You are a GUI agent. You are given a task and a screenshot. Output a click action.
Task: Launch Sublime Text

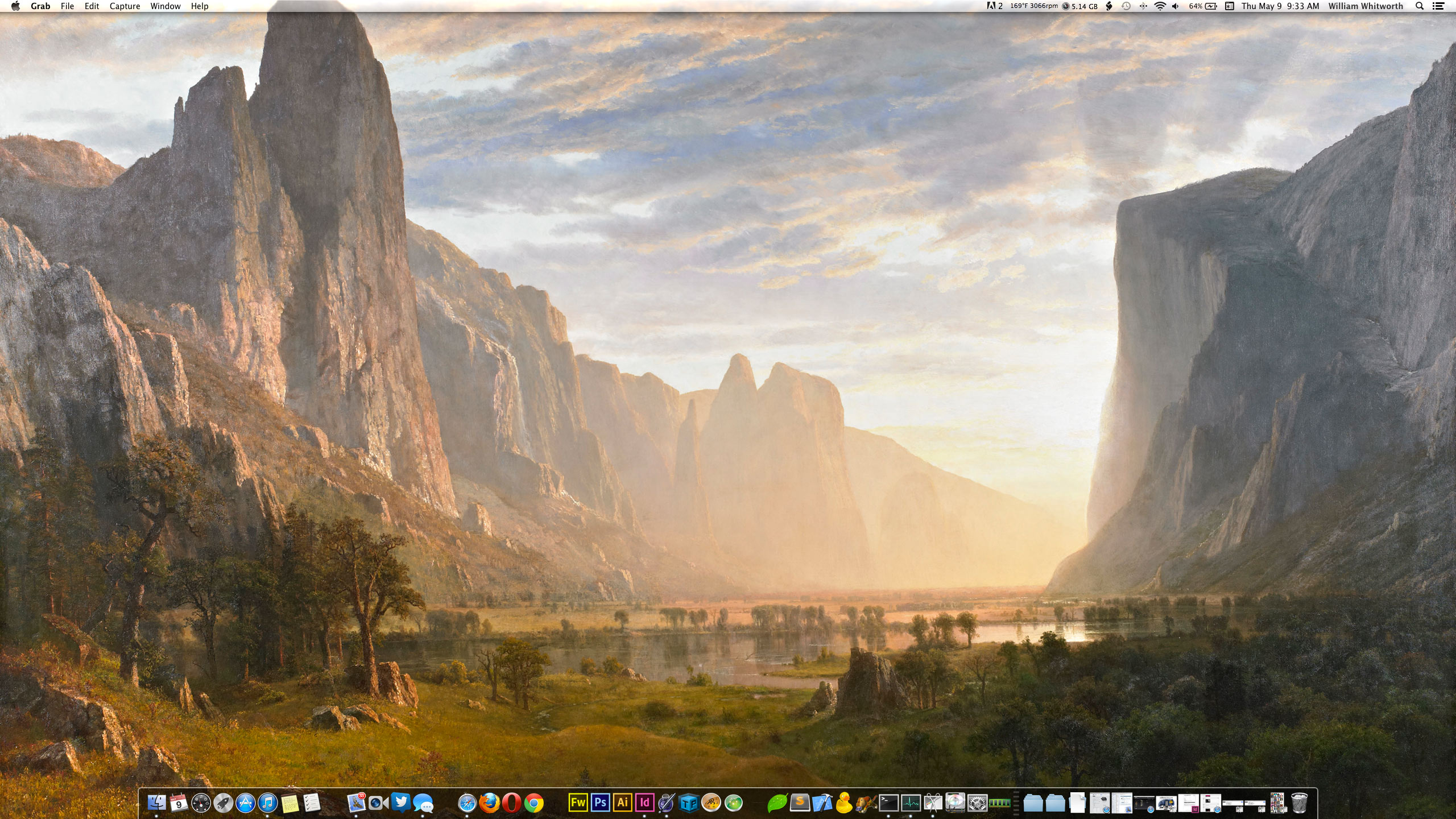(800, 803)
